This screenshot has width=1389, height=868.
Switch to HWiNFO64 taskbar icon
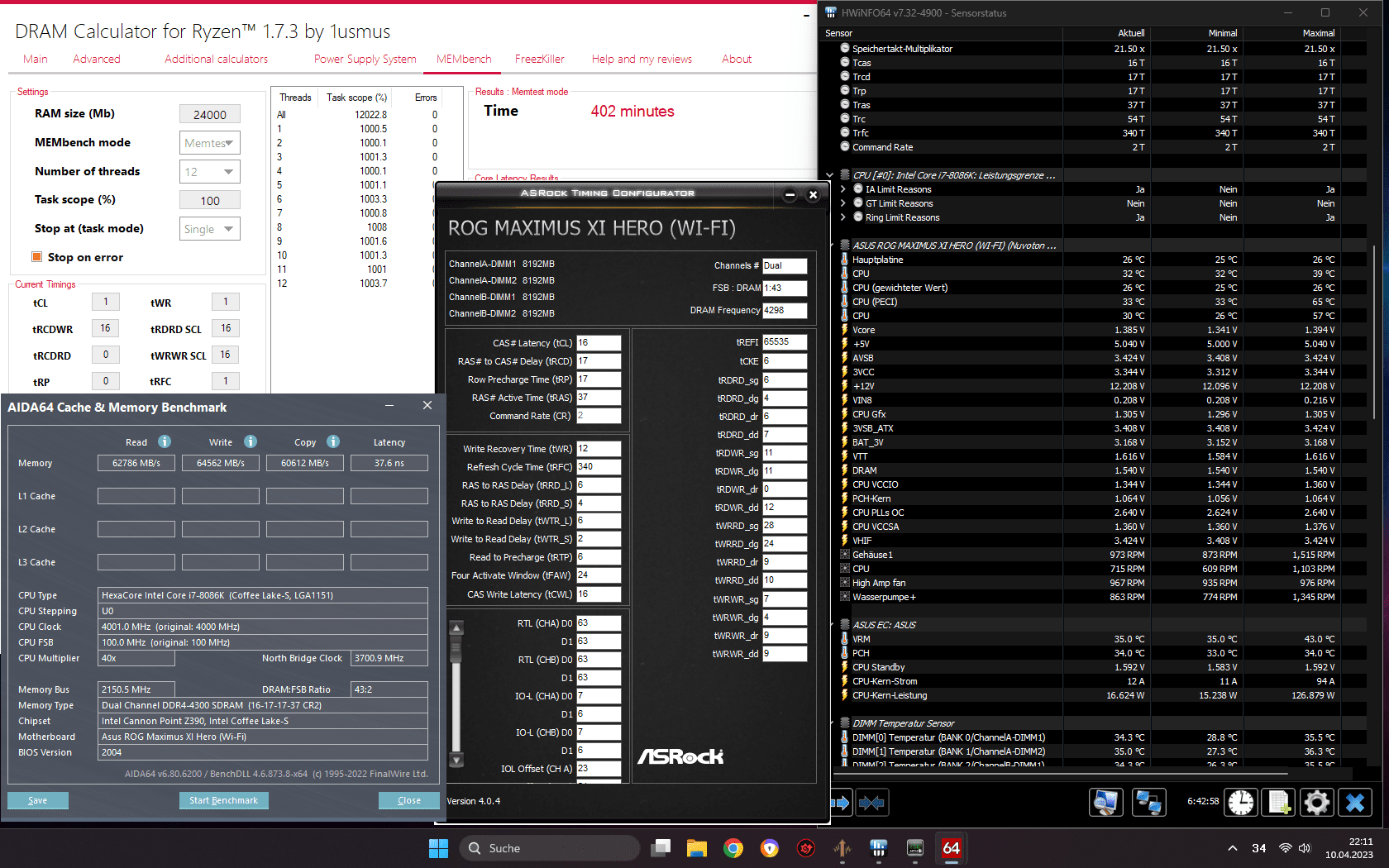[x=879, y=848]
